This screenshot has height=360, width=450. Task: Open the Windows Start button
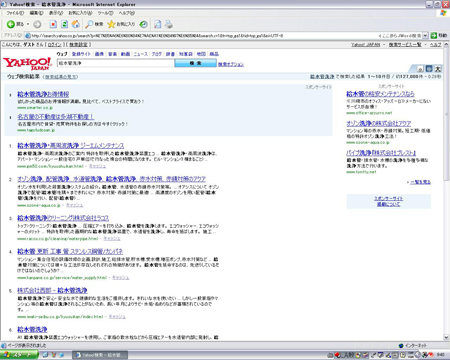pos(19,355)
